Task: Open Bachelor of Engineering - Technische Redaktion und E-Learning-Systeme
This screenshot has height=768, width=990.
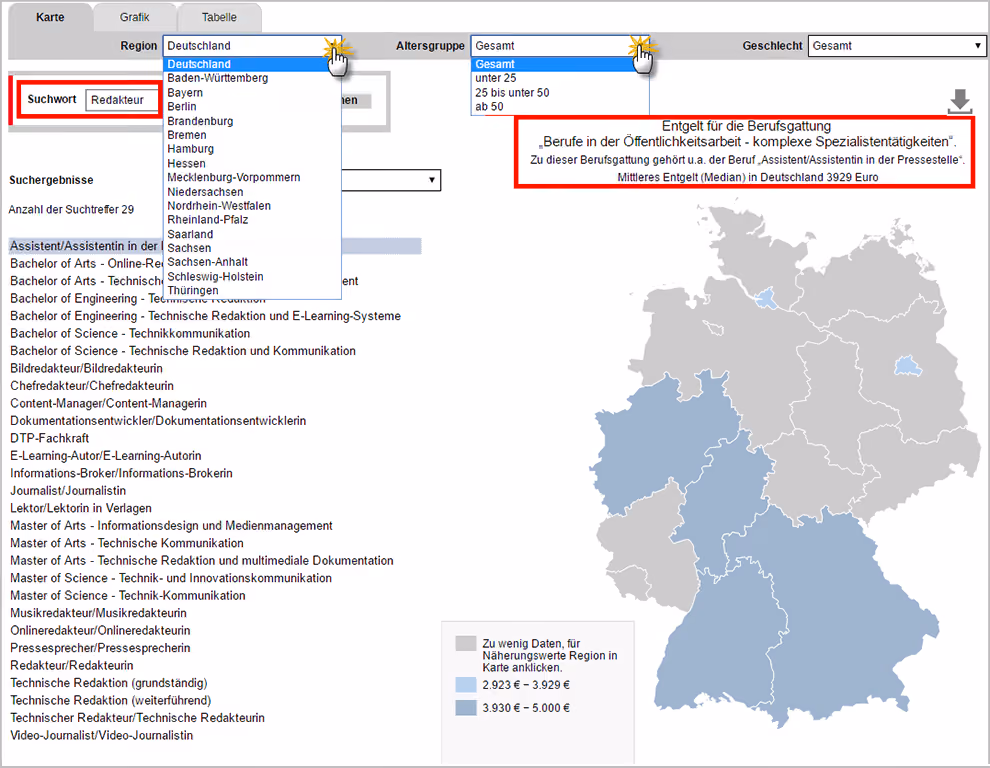Action: [x=205, y=316]
